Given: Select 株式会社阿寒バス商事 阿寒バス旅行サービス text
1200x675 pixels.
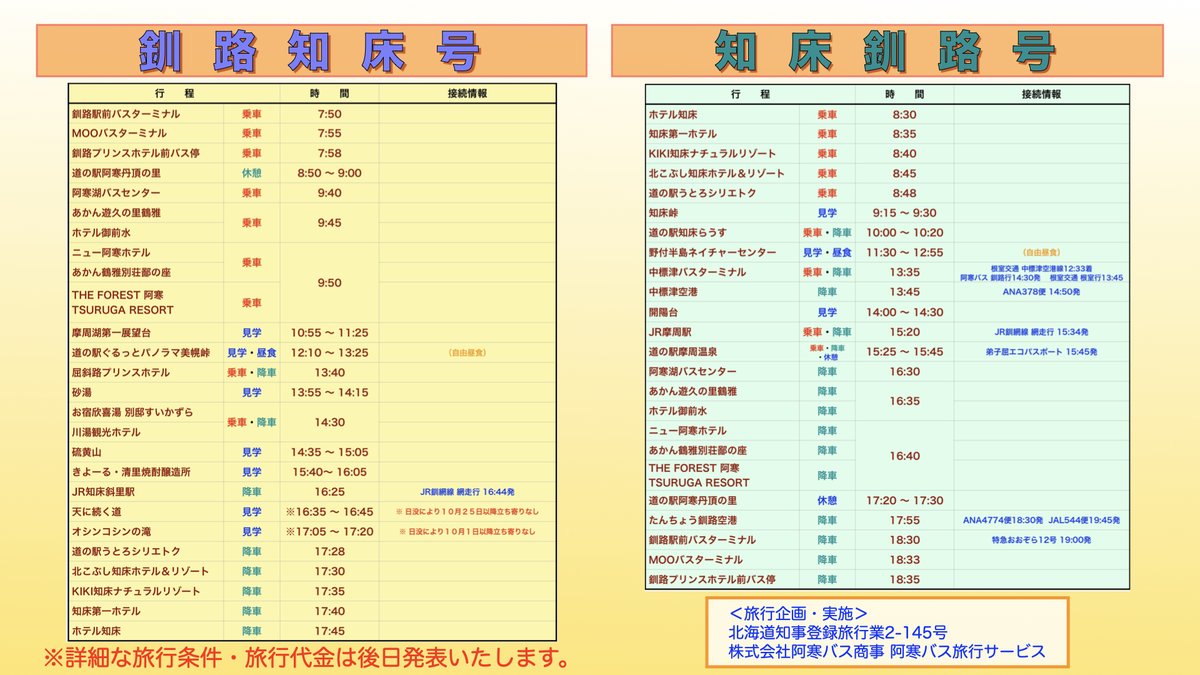Looking at the screenshot, I should pyautogui.click(x=887, y=651).
